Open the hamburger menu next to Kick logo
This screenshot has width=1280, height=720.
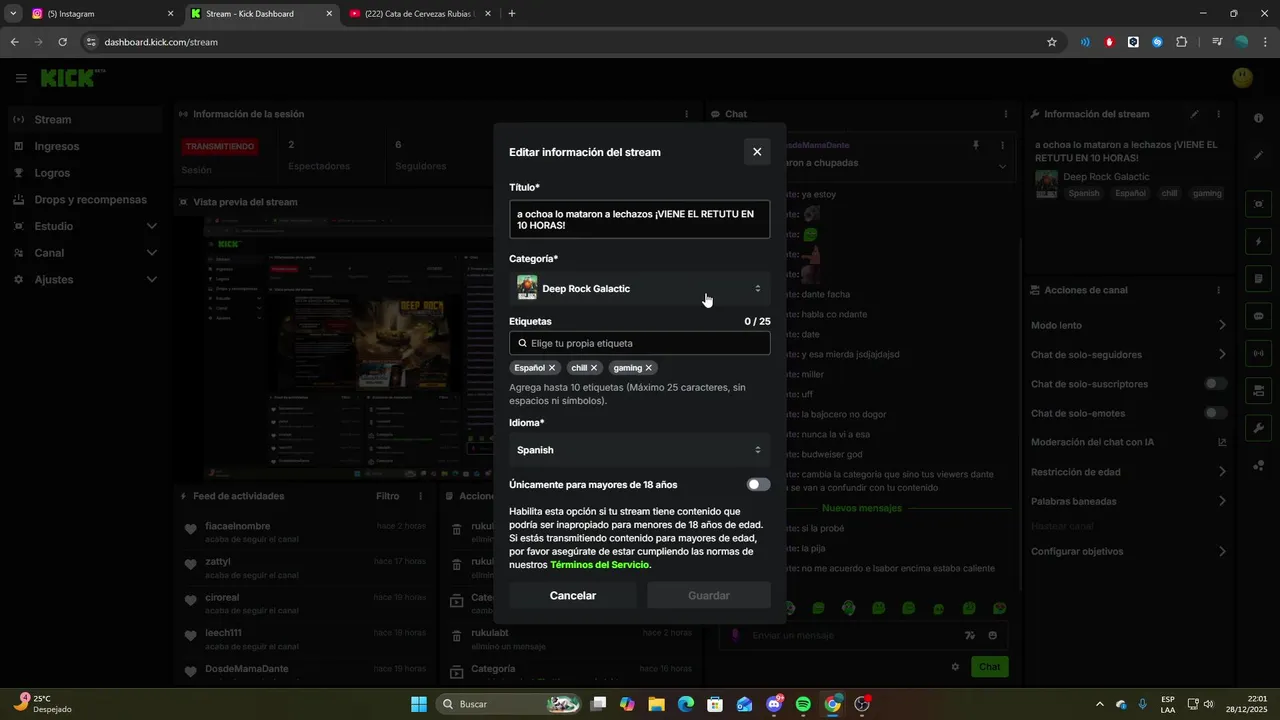[21, 78]
